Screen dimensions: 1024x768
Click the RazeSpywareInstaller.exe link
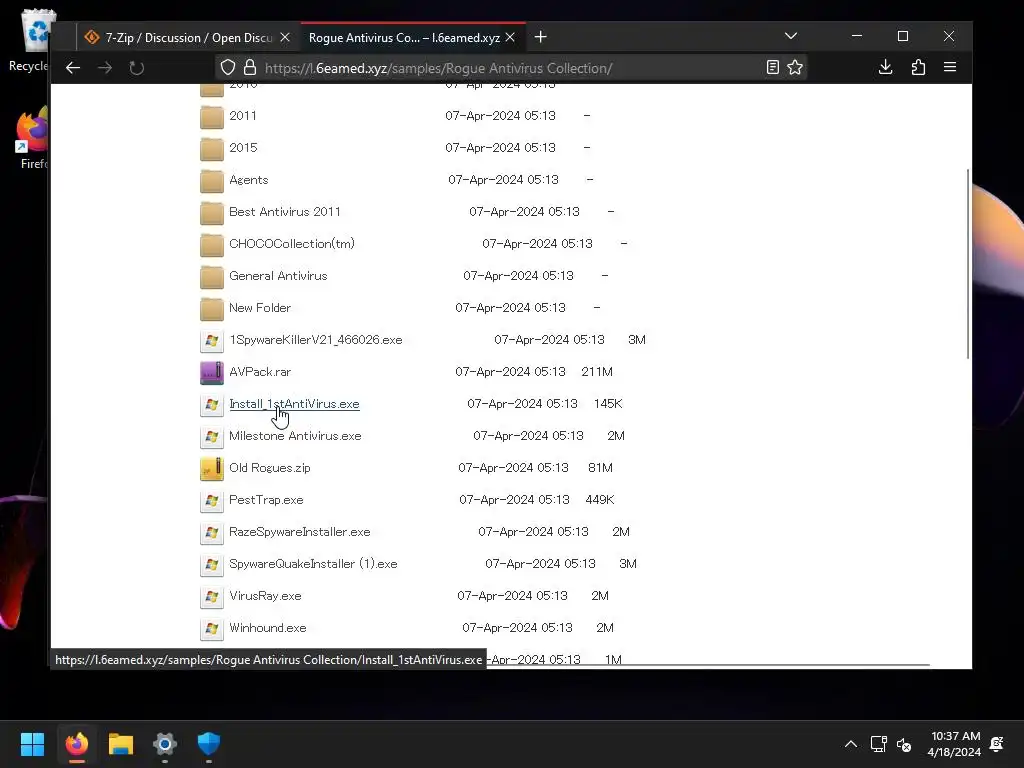point(299,532)
